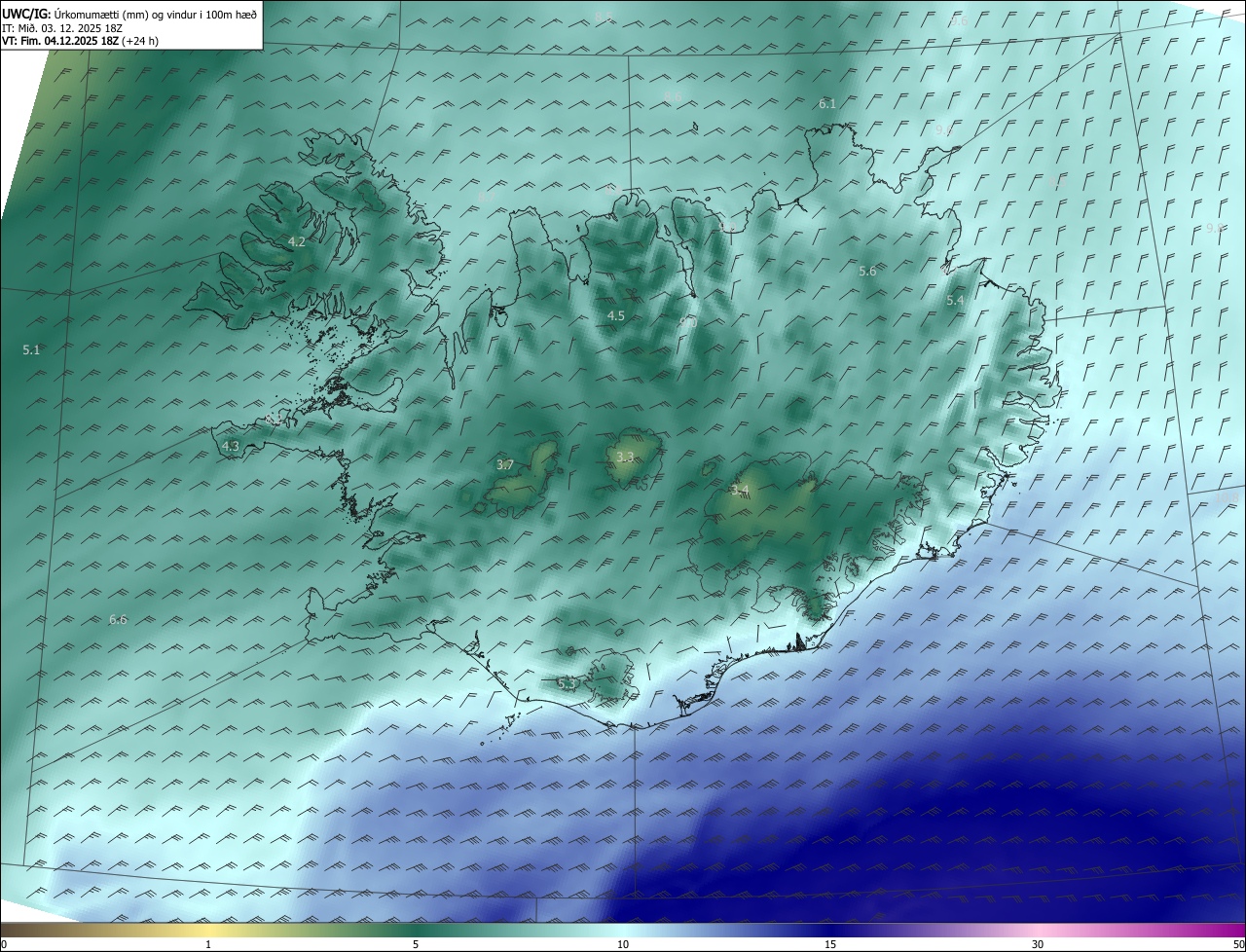Select the 4.5 value label
The height and width of the screenshot is (952, 1246).
click(x=616, y=316)
